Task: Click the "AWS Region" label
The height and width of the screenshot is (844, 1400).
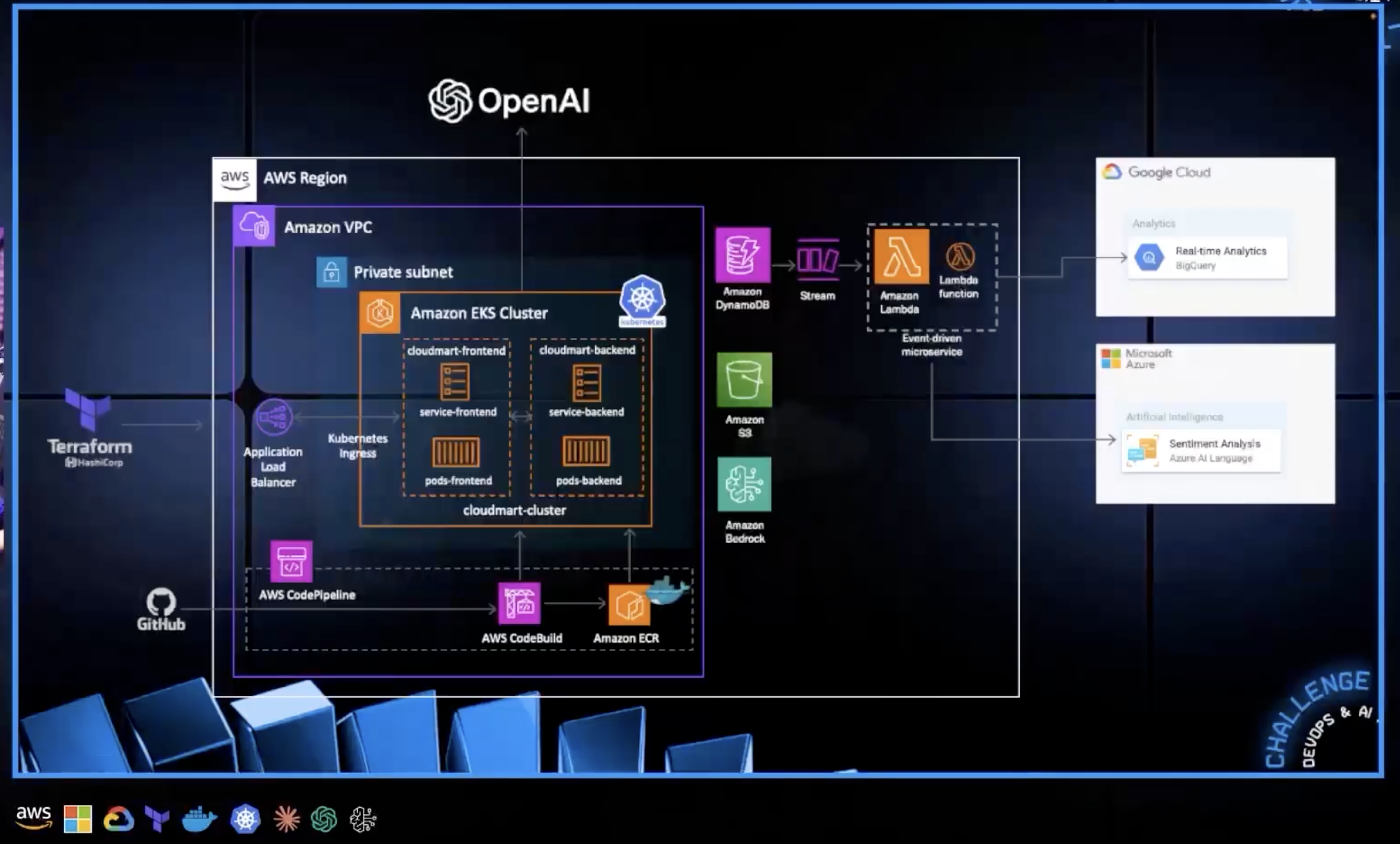Action: click(305, 178)
